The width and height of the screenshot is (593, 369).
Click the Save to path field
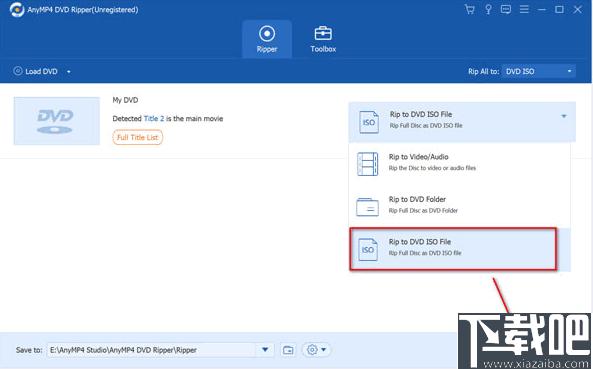(x=151, y=350)
